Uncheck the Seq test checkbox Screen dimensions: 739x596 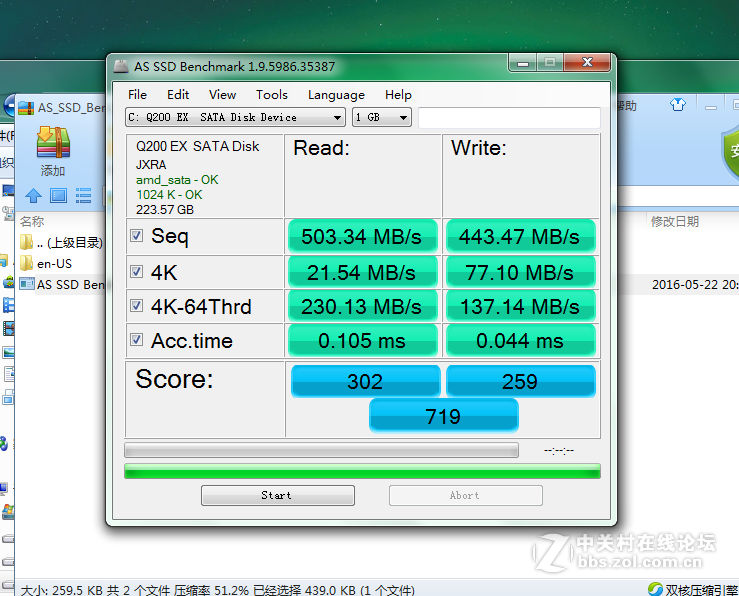[137, 236]
